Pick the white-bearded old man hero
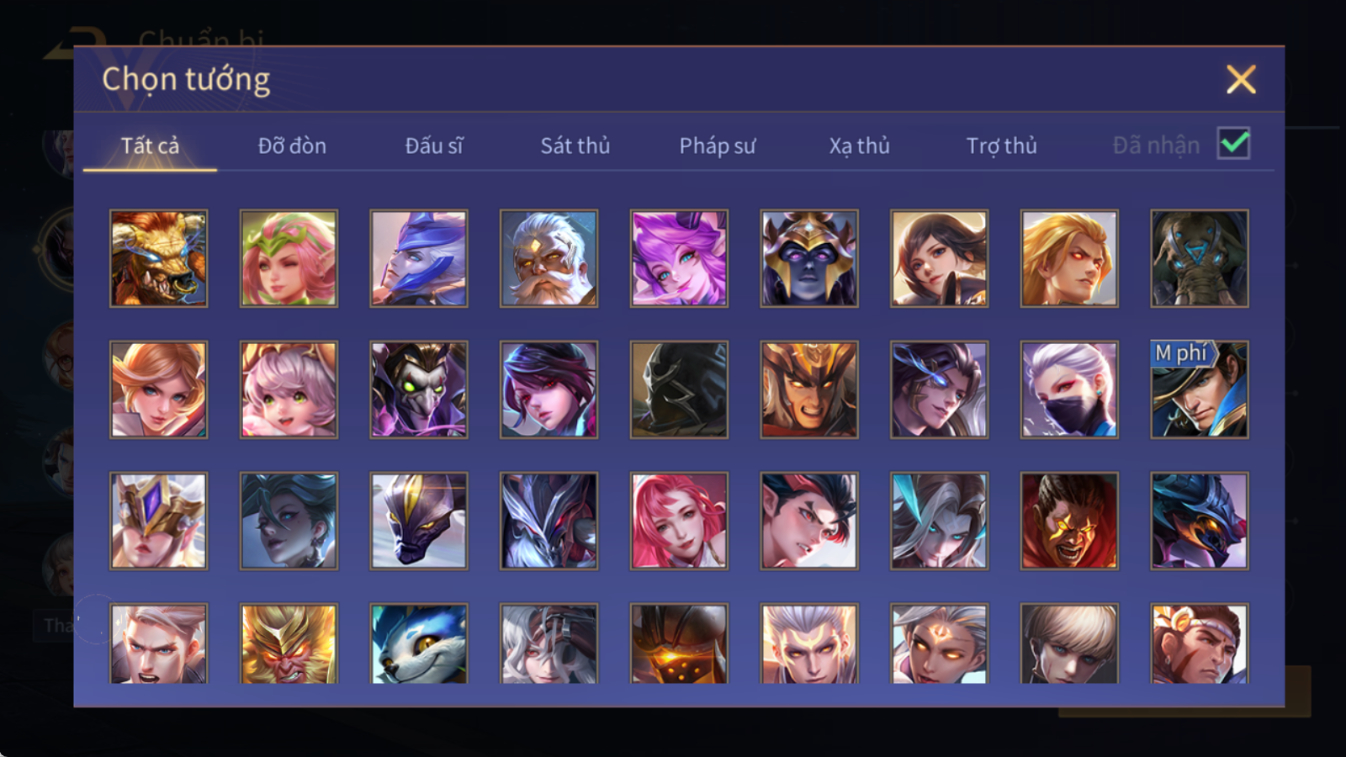The image size is (1346, 757). tap(549, 258)
